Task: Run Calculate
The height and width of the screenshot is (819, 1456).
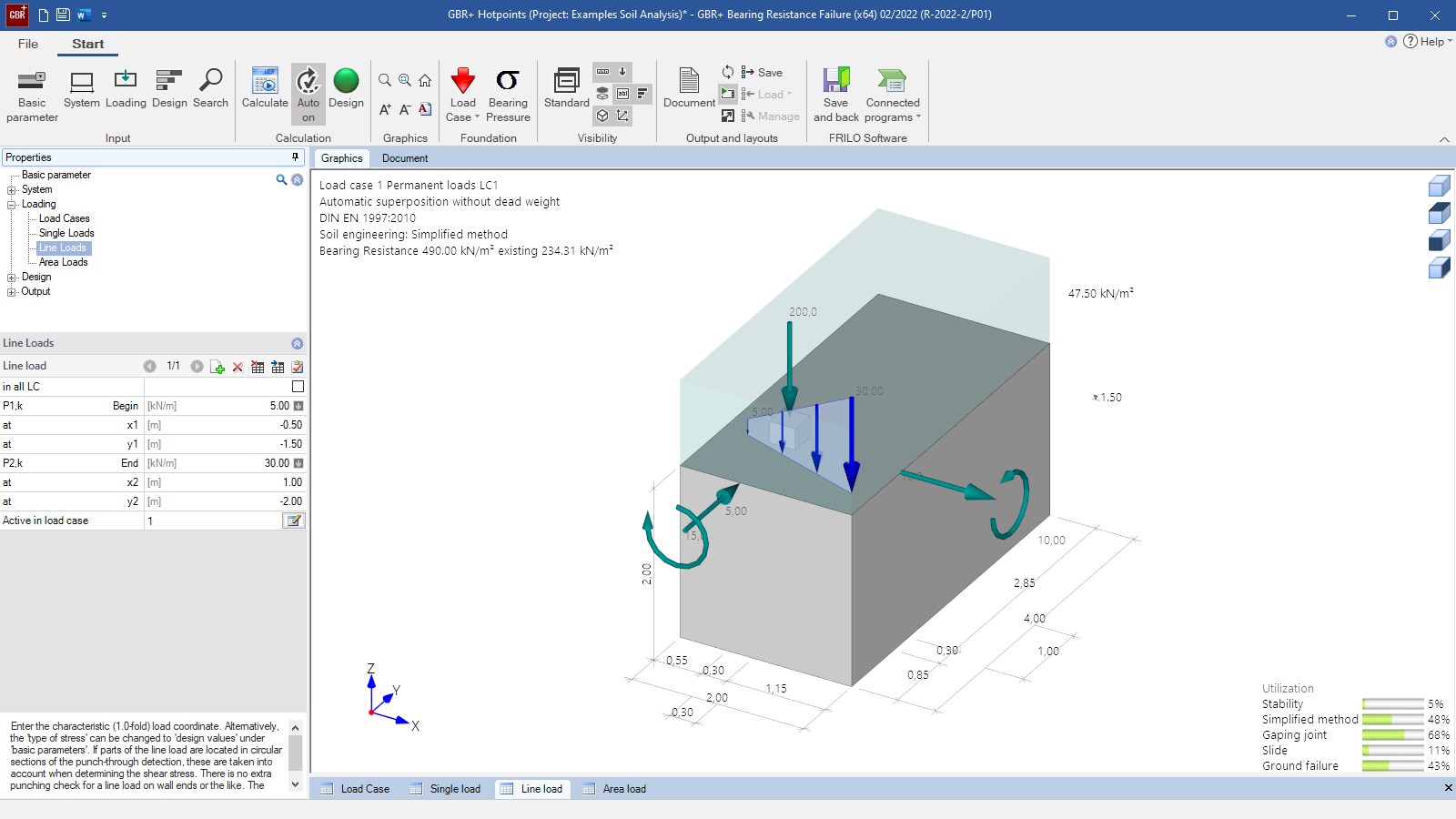Action: [265, 89]
